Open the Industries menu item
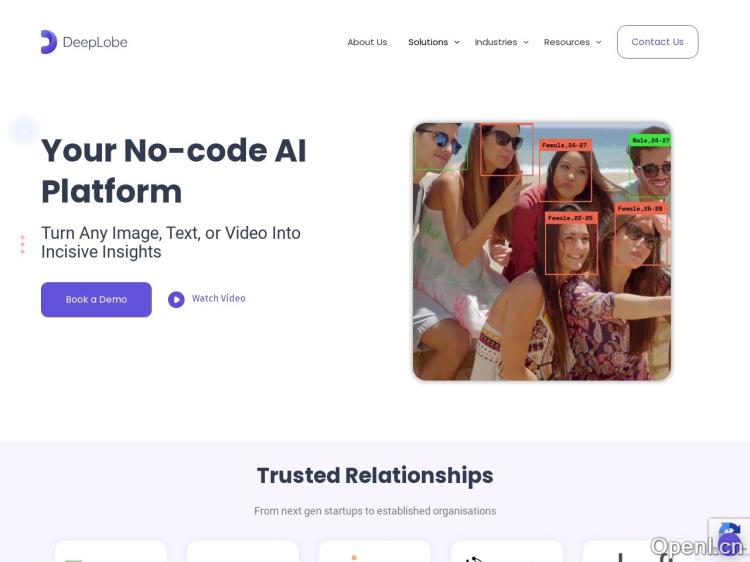The height and width of the screenshot is (562, 750). point(496,42)
